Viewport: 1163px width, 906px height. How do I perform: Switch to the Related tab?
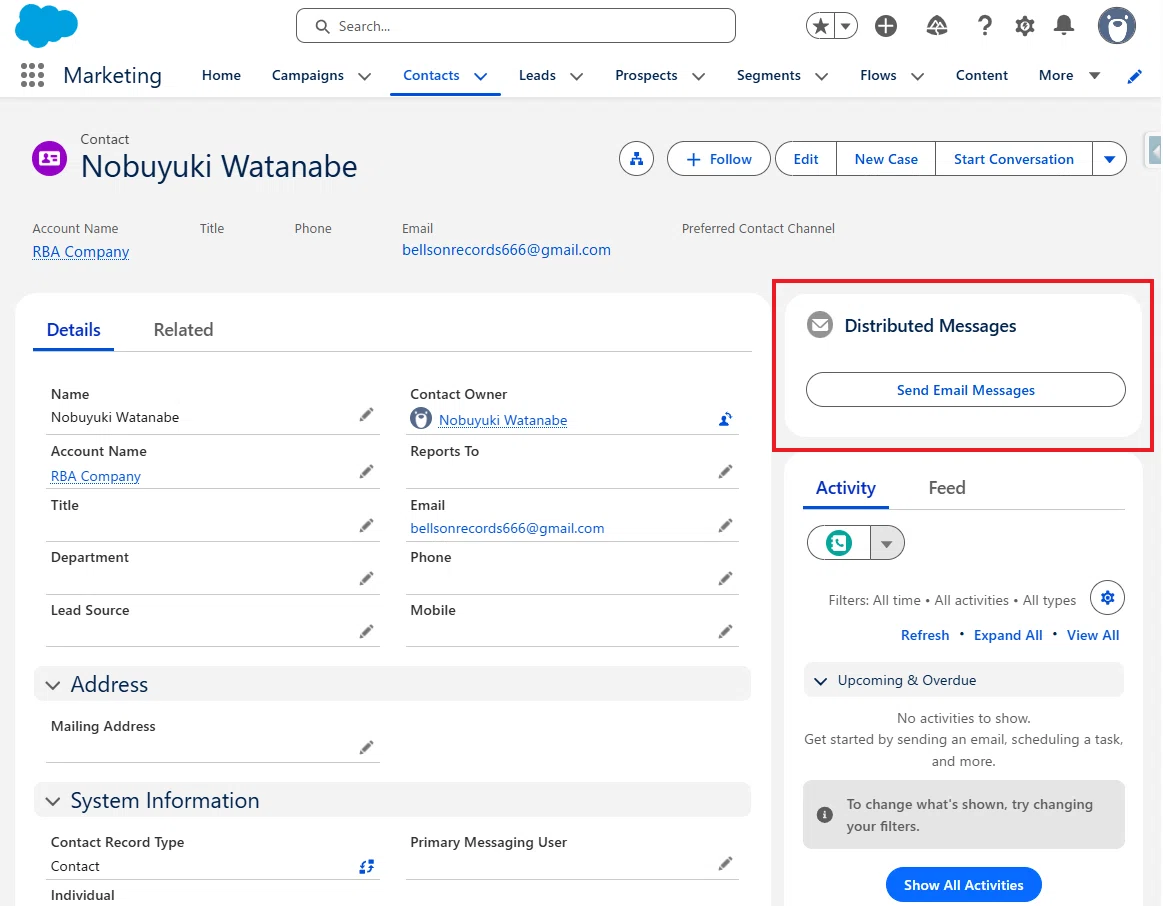coord(183,330)
